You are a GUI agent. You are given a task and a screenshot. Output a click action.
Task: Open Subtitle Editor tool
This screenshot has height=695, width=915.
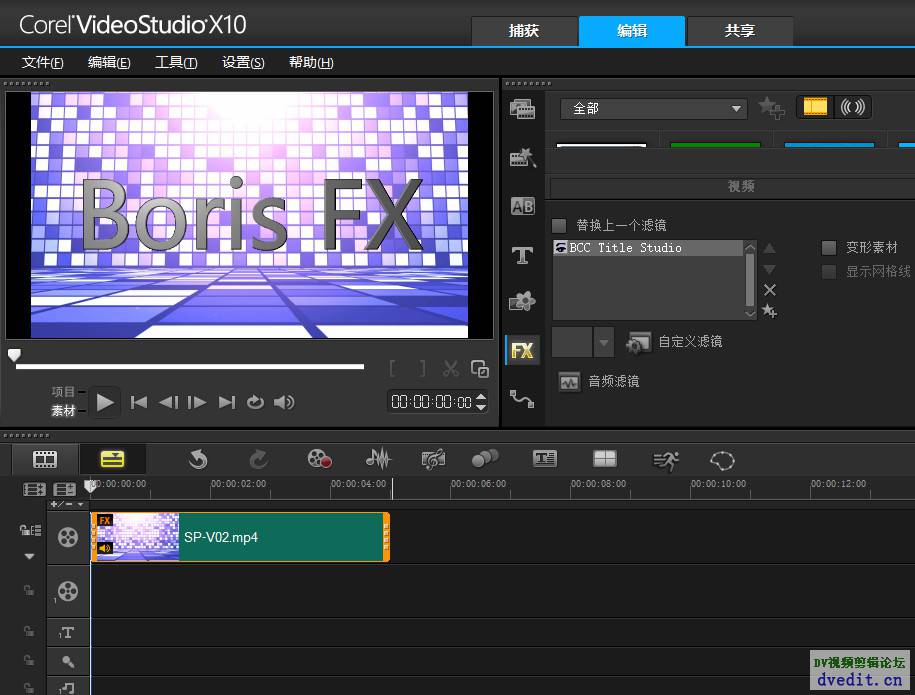pos(545,459)
